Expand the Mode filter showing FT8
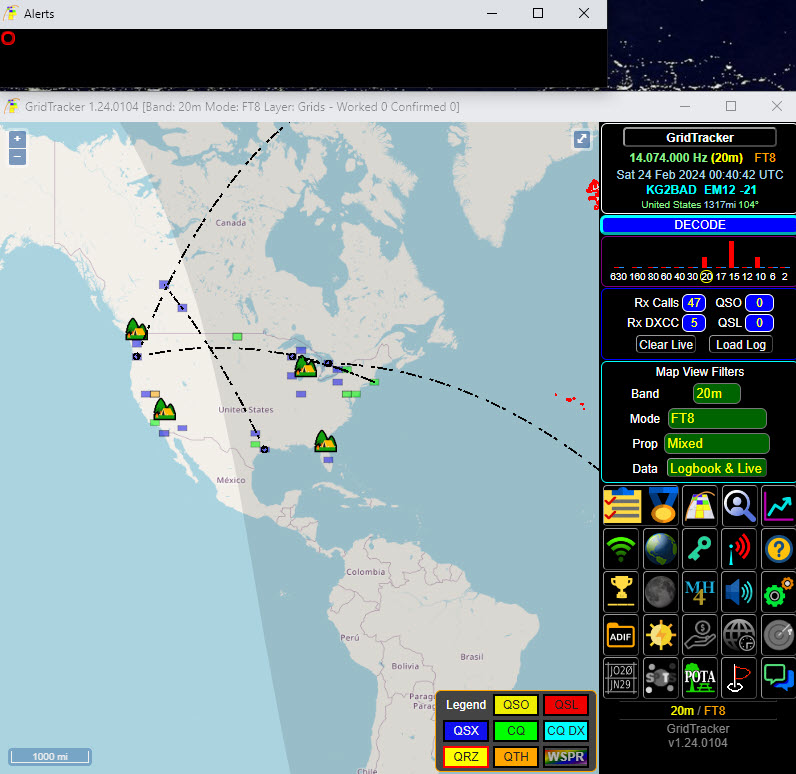Image resolution: width=796 pixels, height=774 pixels. [717, 419]
